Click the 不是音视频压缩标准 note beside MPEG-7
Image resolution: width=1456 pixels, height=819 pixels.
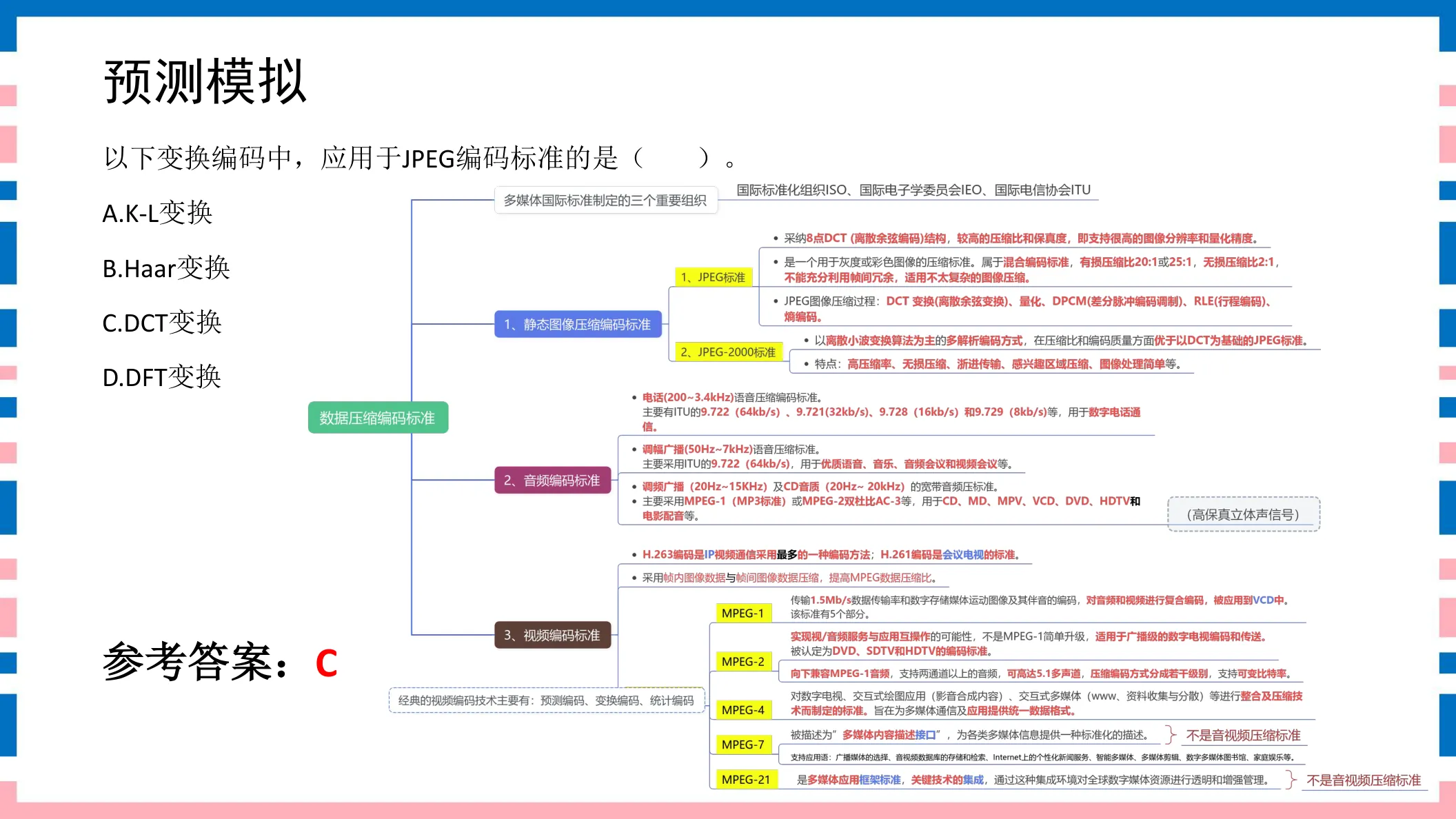[x=1243, y=735]
